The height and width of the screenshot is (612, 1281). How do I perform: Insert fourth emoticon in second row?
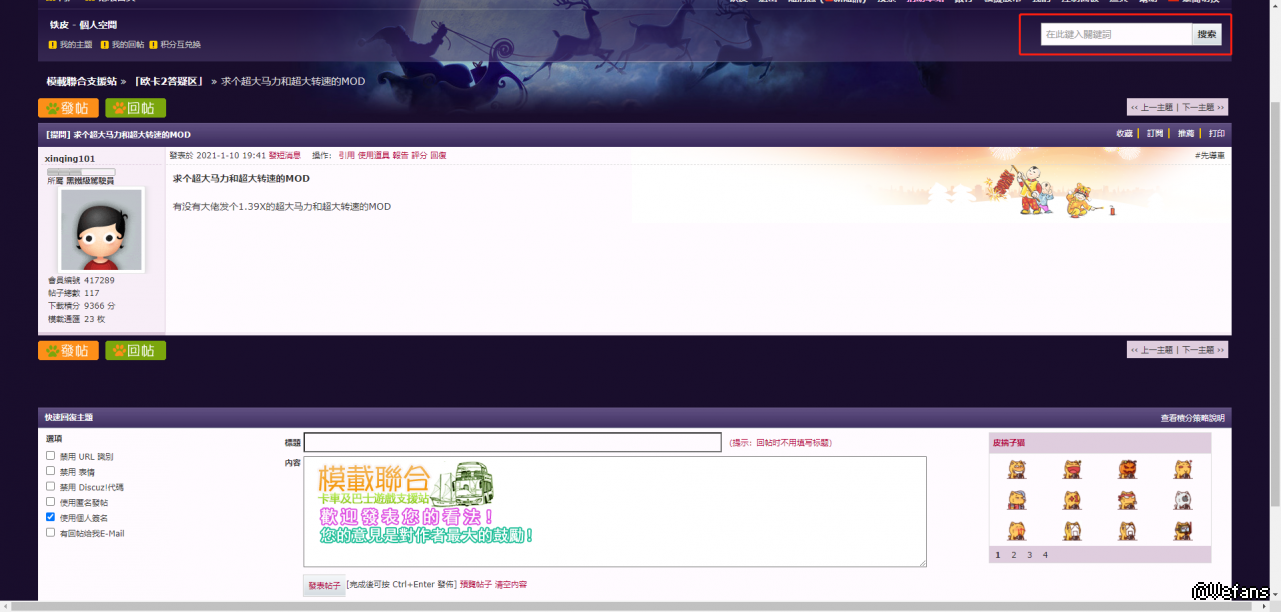(1183, 500)
